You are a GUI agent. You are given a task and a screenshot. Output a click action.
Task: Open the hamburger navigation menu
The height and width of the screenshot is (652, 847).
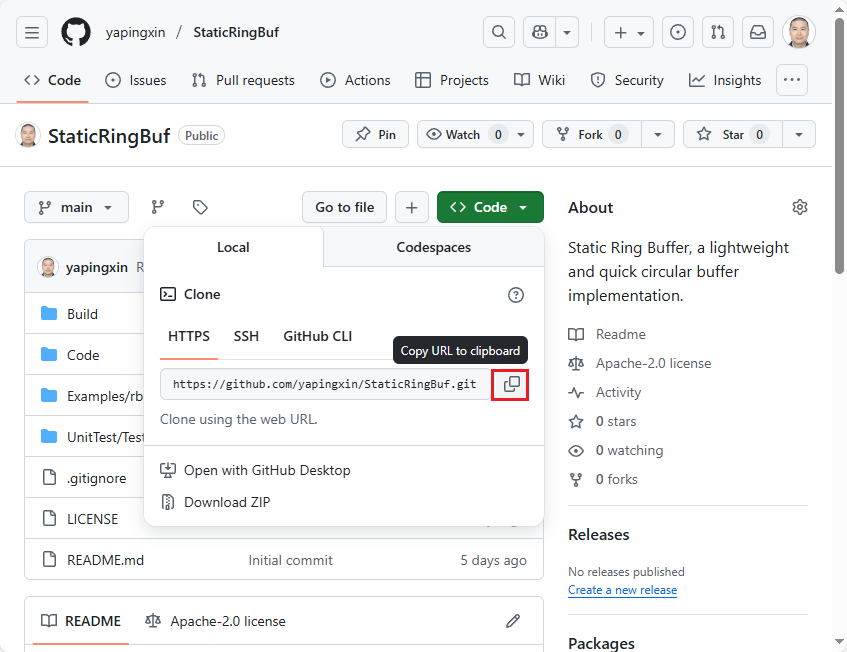click(x=32, y=32)
